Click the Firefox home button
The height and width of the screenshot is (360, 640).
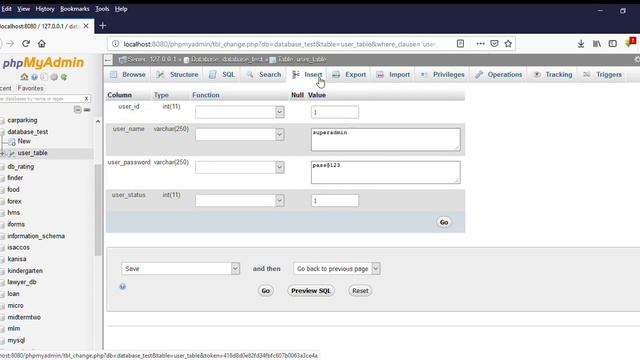click(42, 43)
